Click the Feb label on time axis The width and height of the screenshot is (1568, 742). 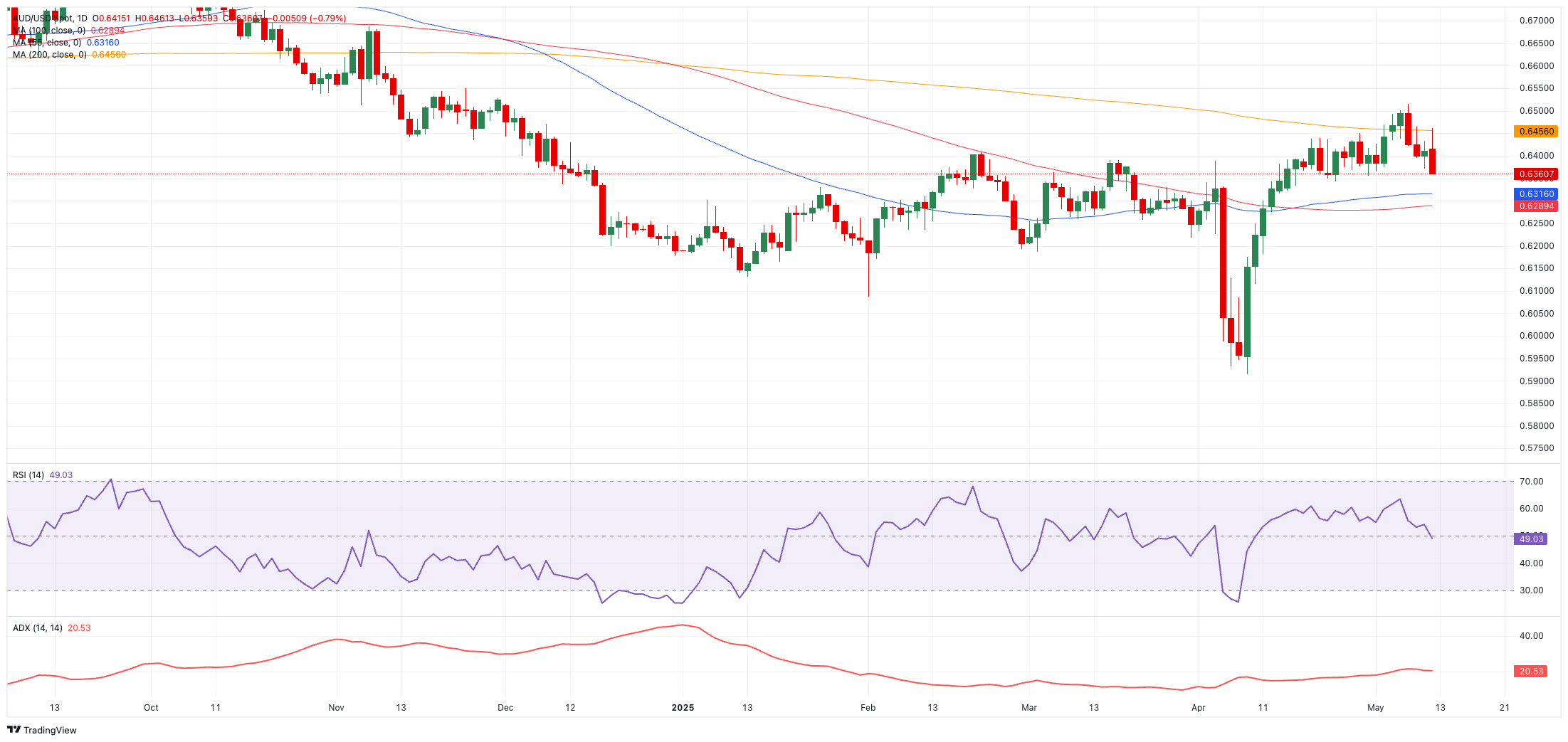click(x=868, y=708)
